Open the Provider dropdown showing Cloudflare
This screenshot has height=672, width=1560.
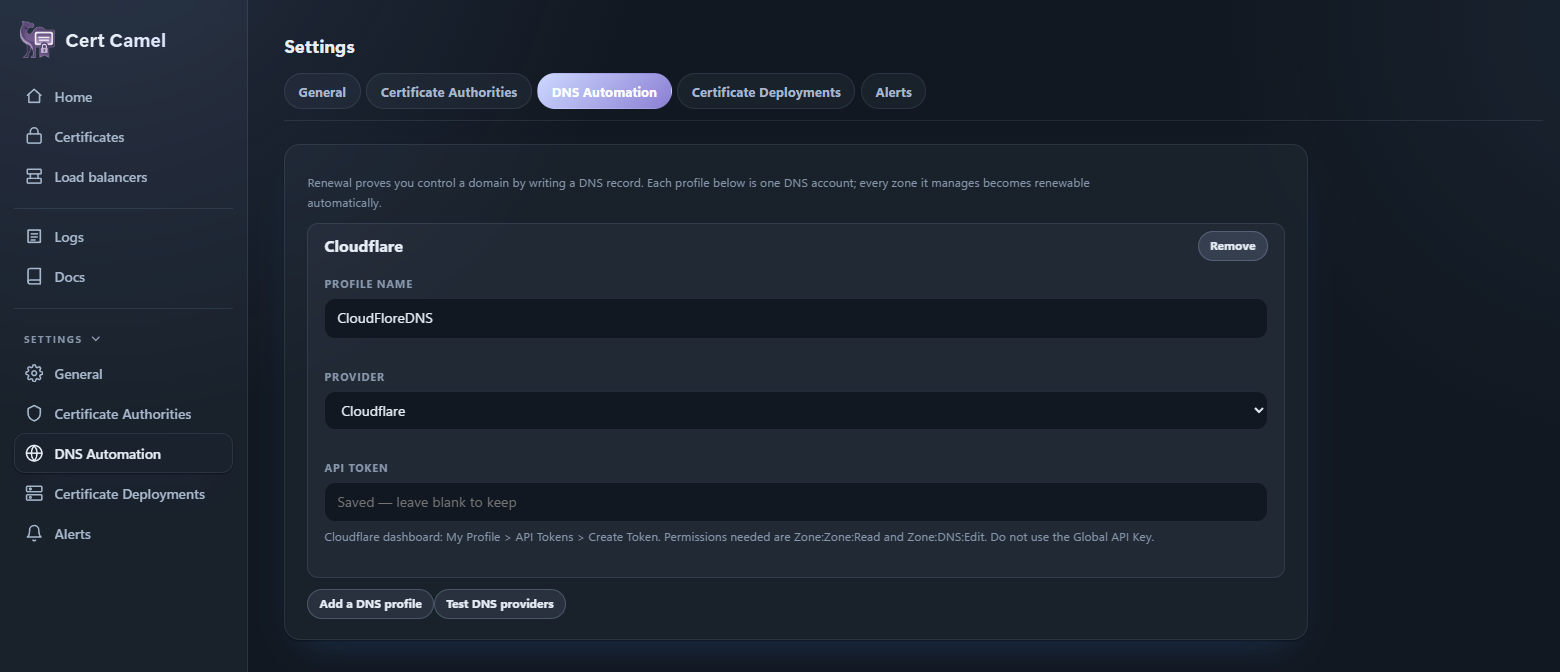[x=796, y=411]
